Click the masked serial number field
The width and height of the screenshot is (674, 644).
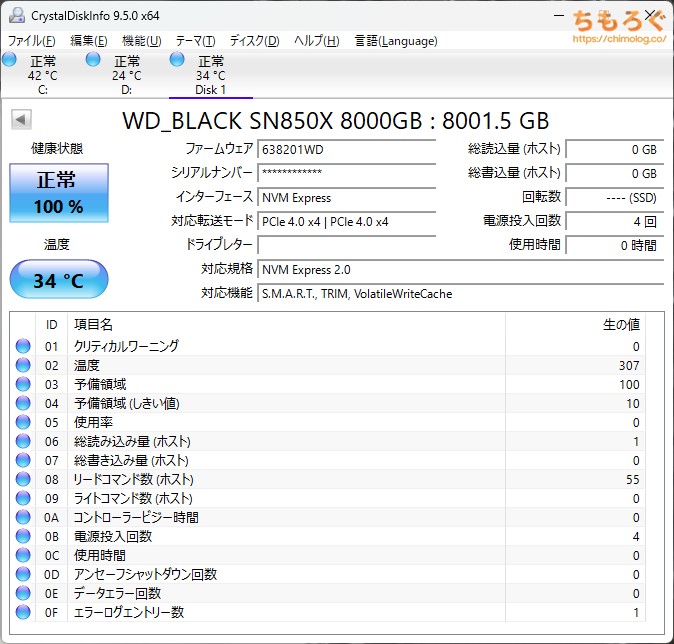click(346, 173)
